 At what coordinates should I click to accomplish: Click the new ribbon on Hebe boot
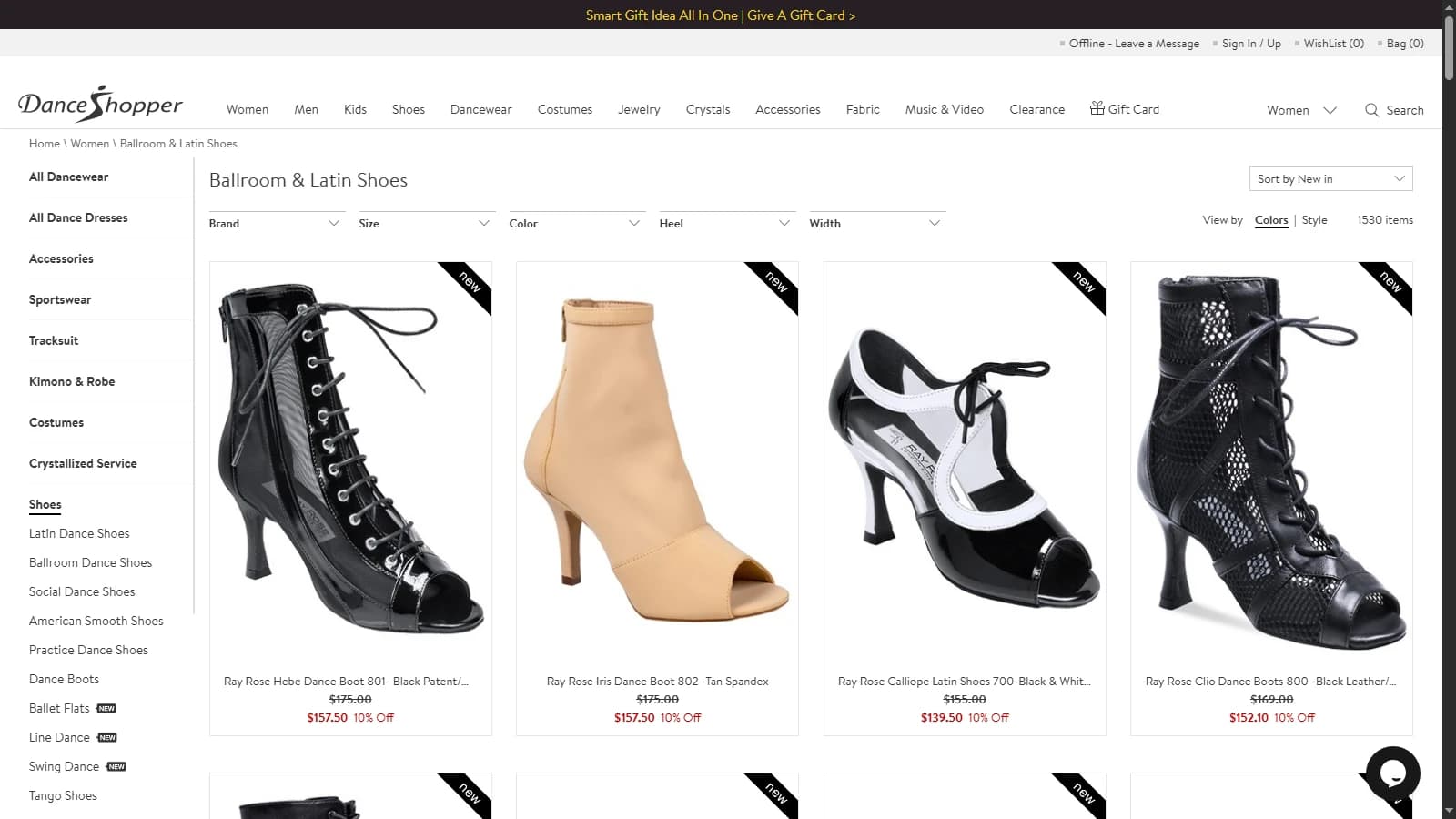(470, 283)
